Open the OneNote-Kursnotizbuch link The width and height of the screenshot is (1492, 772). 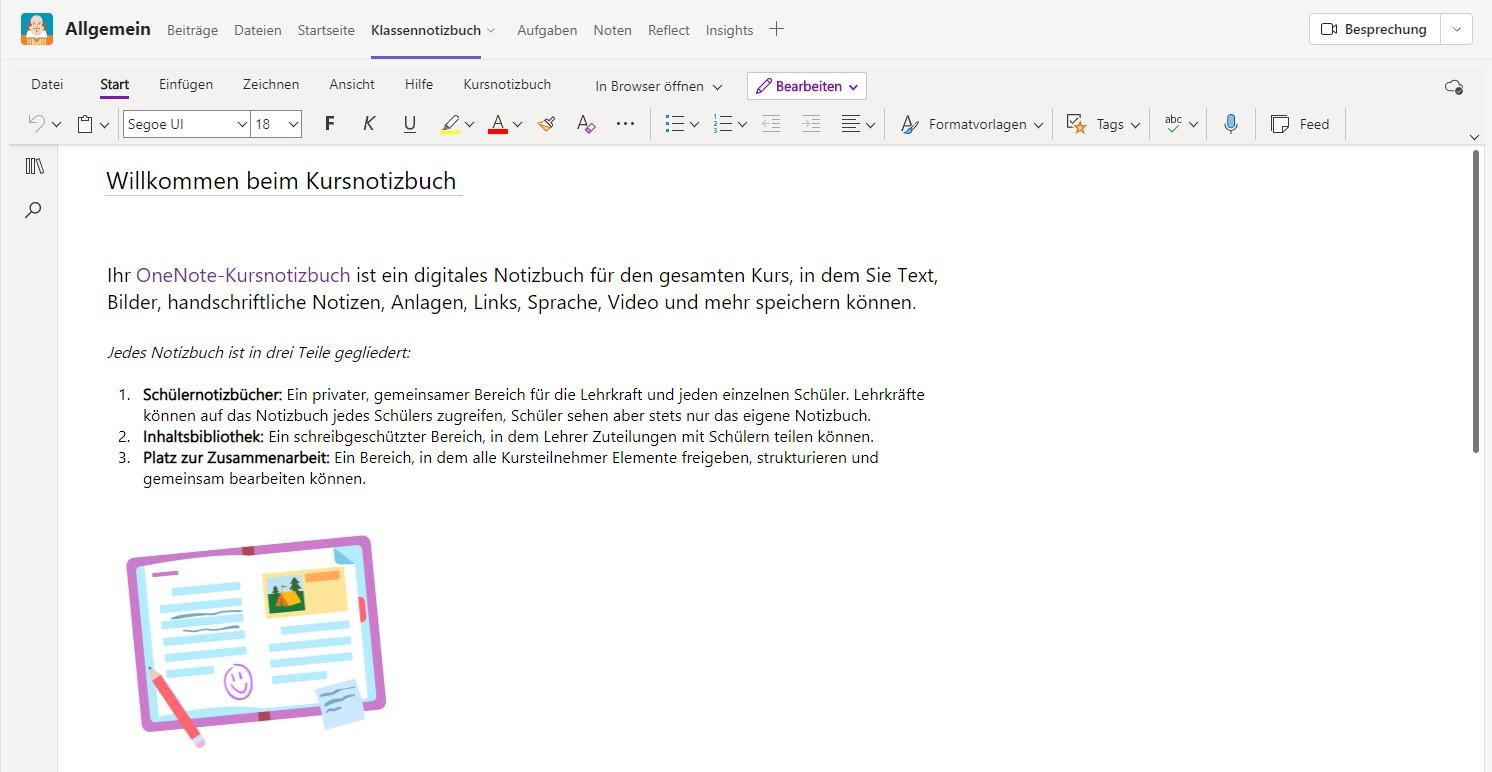pyautogui.click(x=243, y=275)
